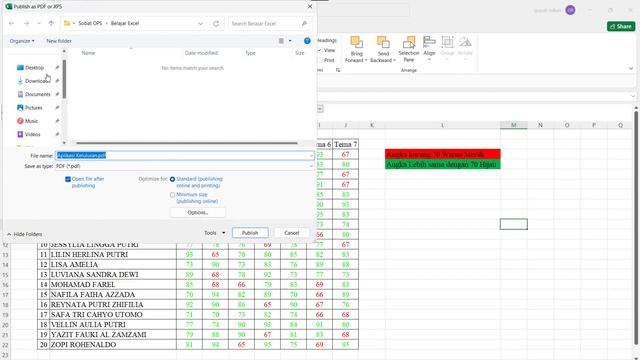The image size is (640, 360).
Task: Toggle Open file after publishing checkbox
Action: pyautogui.click(x=68, y=179)
